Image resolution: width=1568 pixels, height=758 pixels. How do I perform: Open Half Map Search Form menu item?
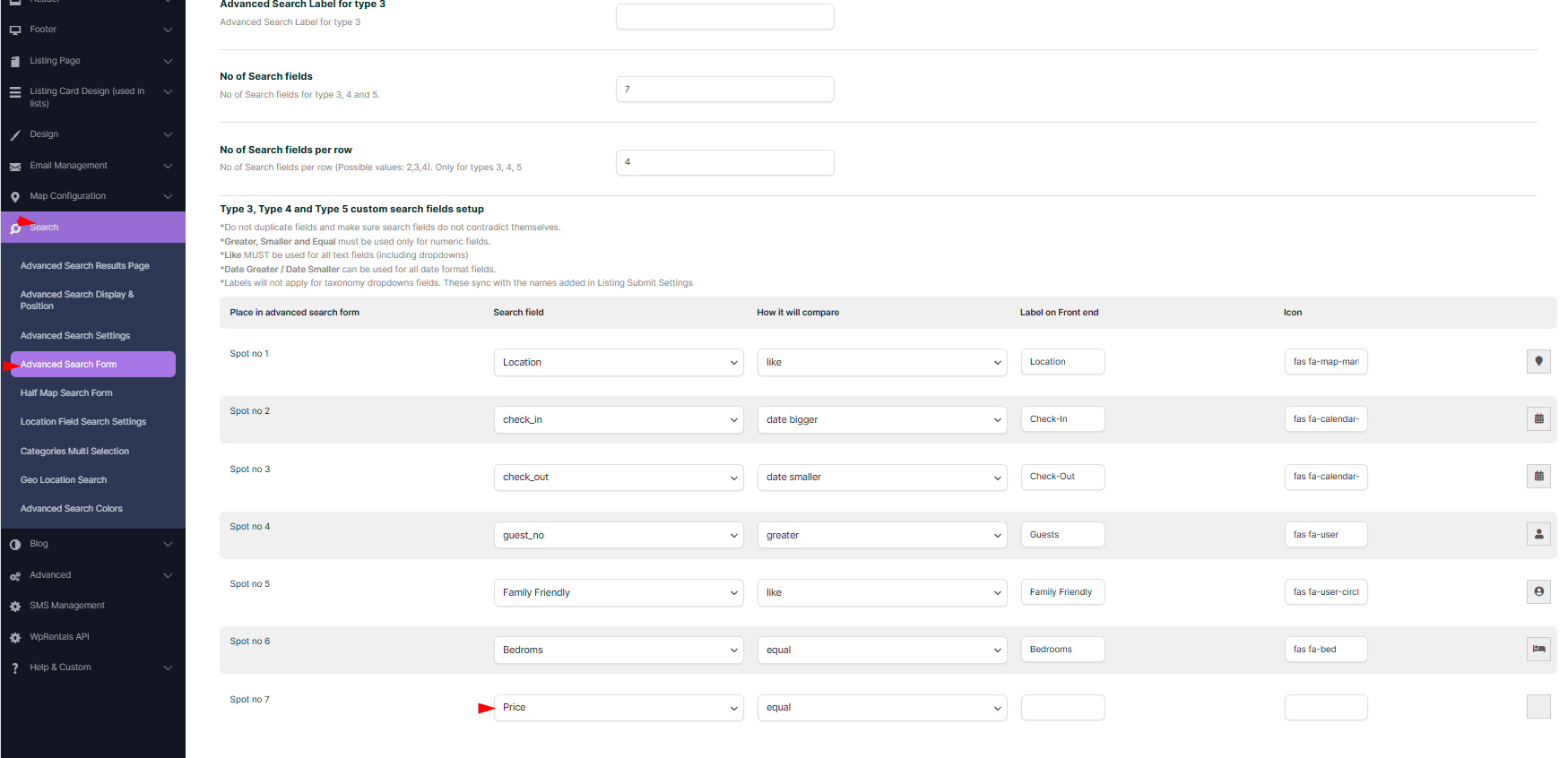click(x=66, y=393)
